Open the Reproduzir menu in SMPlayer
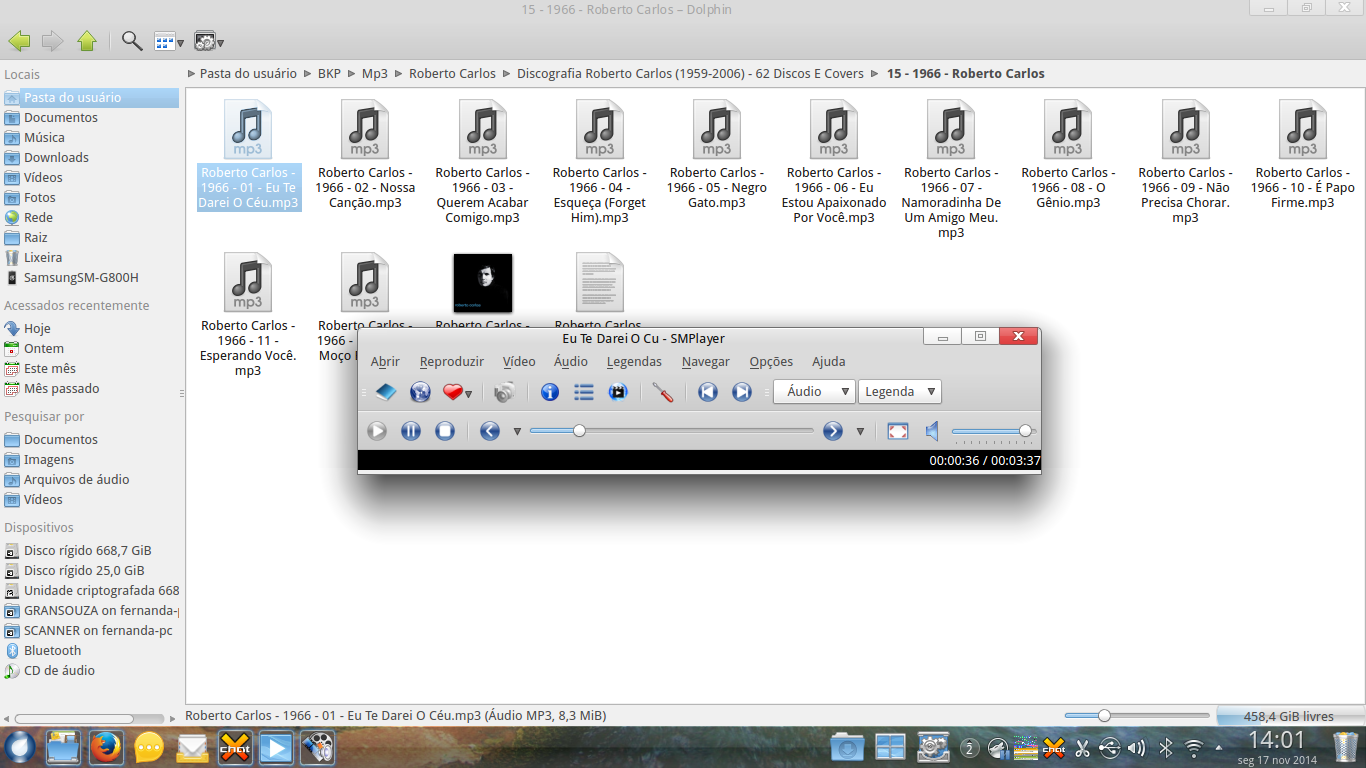The image size is (1366, 768). pyautogui.click(x=452, y=362)
